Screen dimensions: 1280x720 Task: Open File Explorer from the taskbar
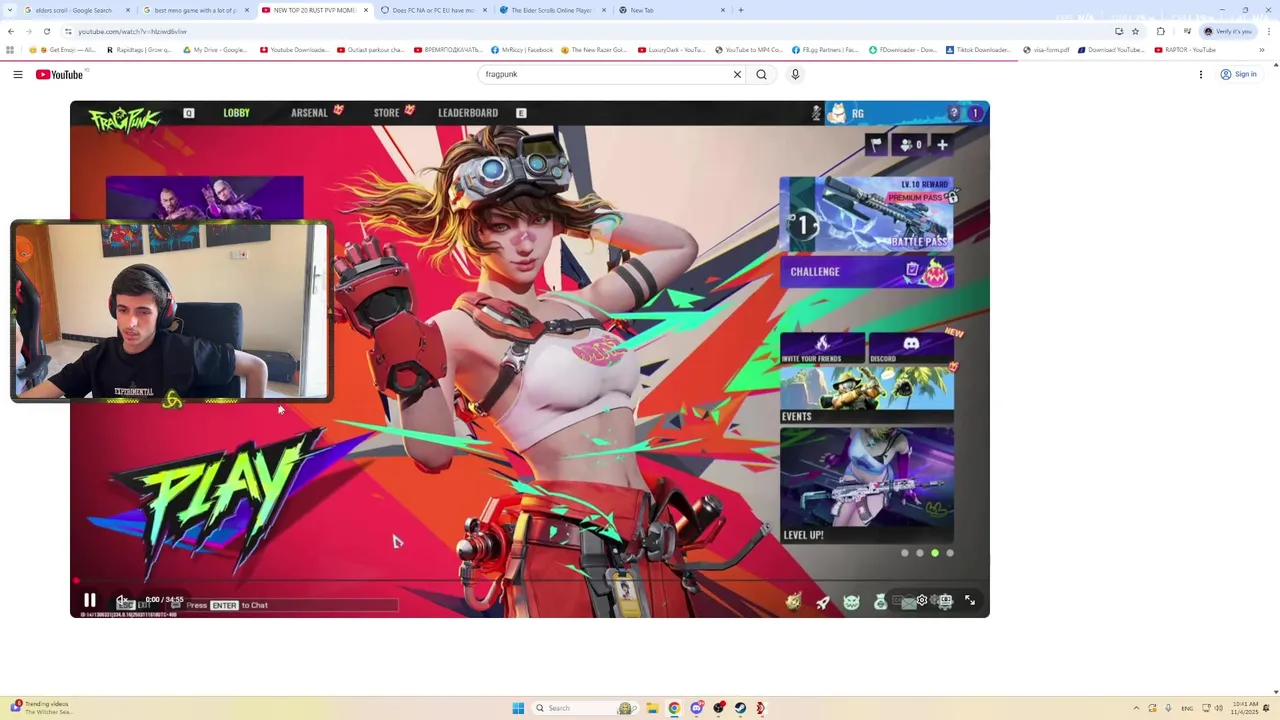point(652,708)
